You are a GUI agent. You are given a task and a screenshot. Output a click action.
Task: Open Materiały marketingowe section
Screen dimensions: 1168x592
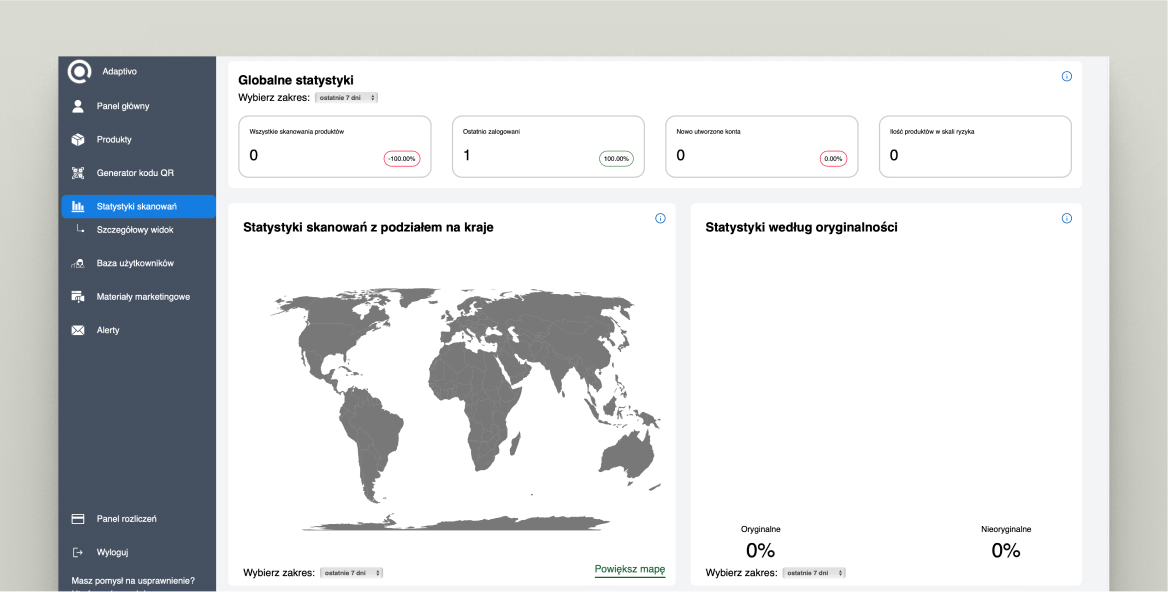click(x=143, y=297)
